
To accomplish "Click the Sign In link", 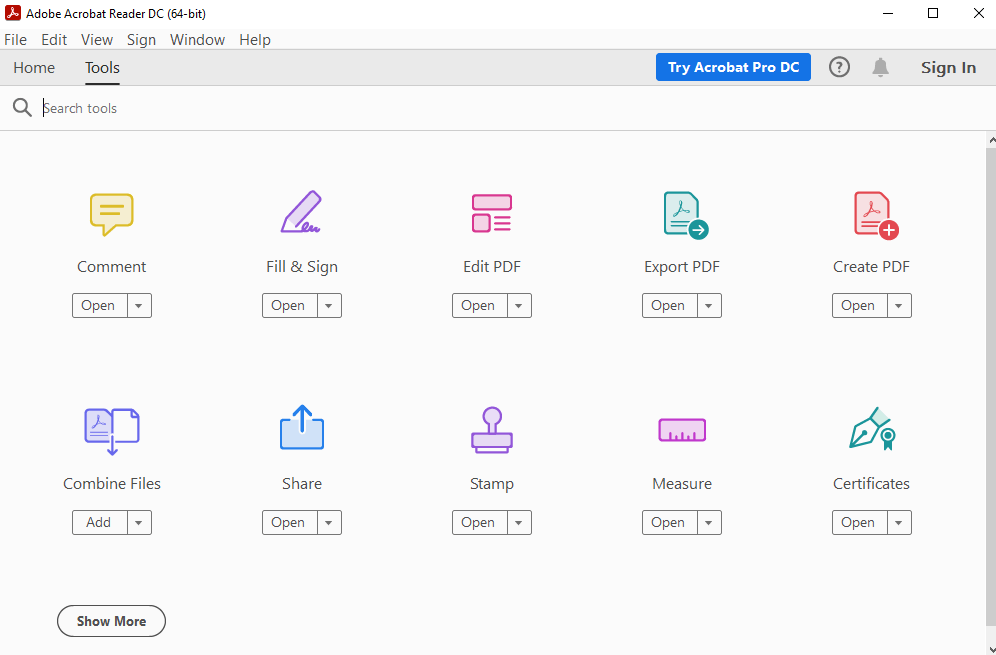I will (948, 67).
